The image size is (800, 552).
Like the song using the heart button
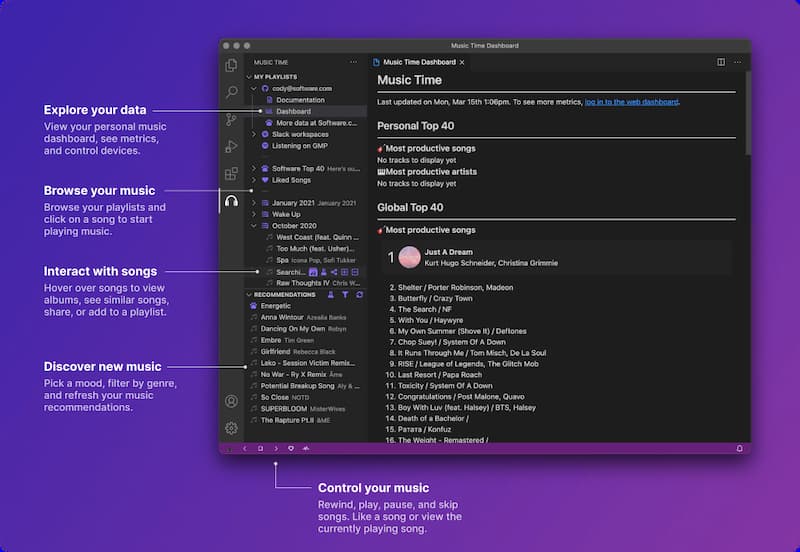point(291,448)
